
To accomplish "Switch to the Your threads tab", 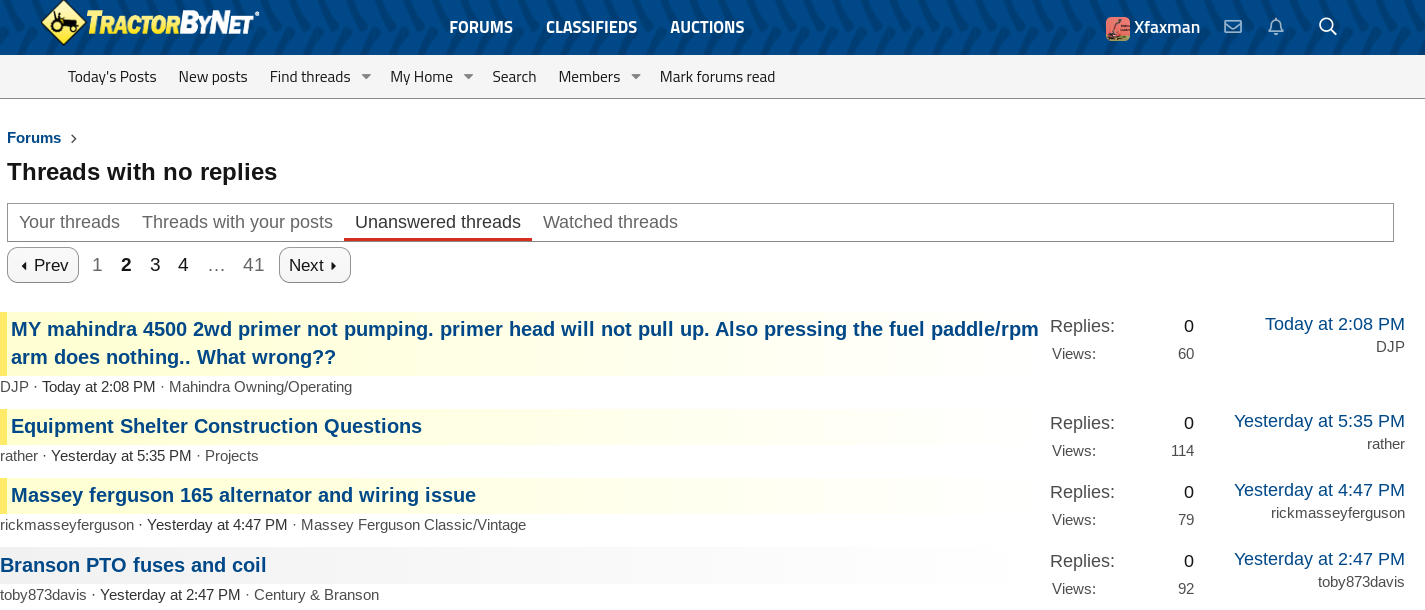I will click(69, 222).
